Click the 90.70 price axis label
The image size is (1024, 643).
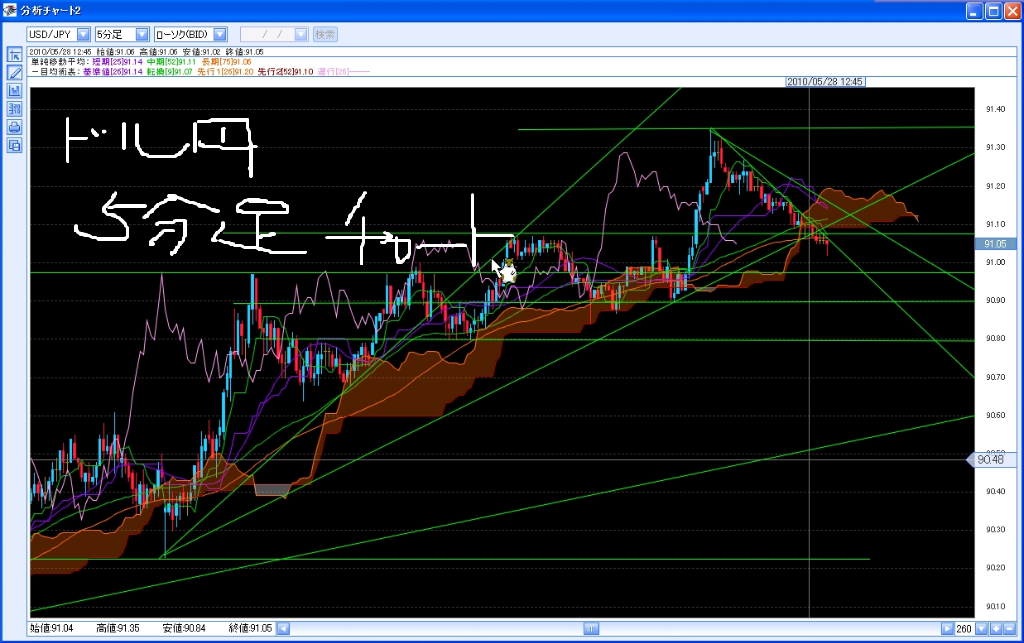pos(995,377)
